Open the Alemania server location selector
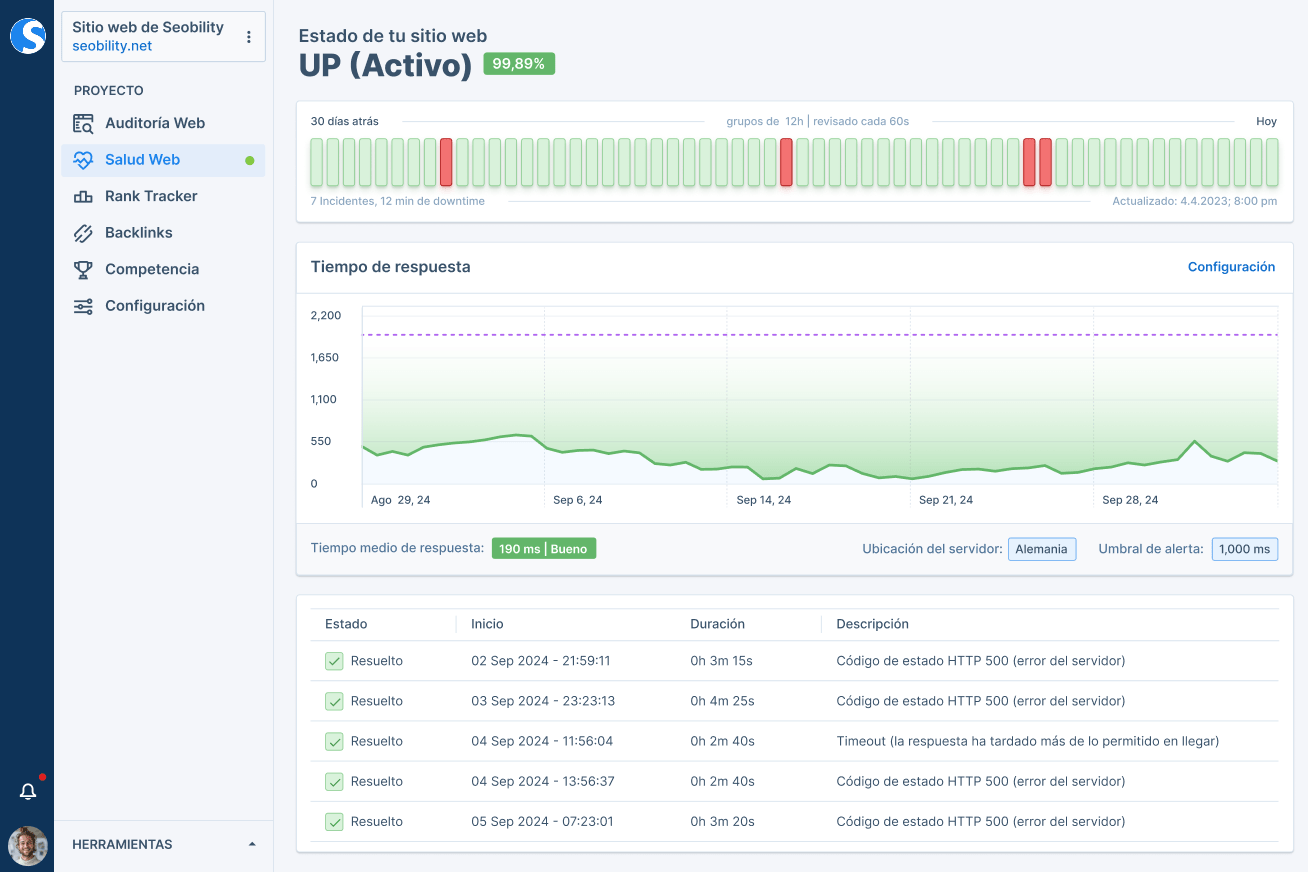This screenshot has height=872, width=1308. coord(1042,548)
